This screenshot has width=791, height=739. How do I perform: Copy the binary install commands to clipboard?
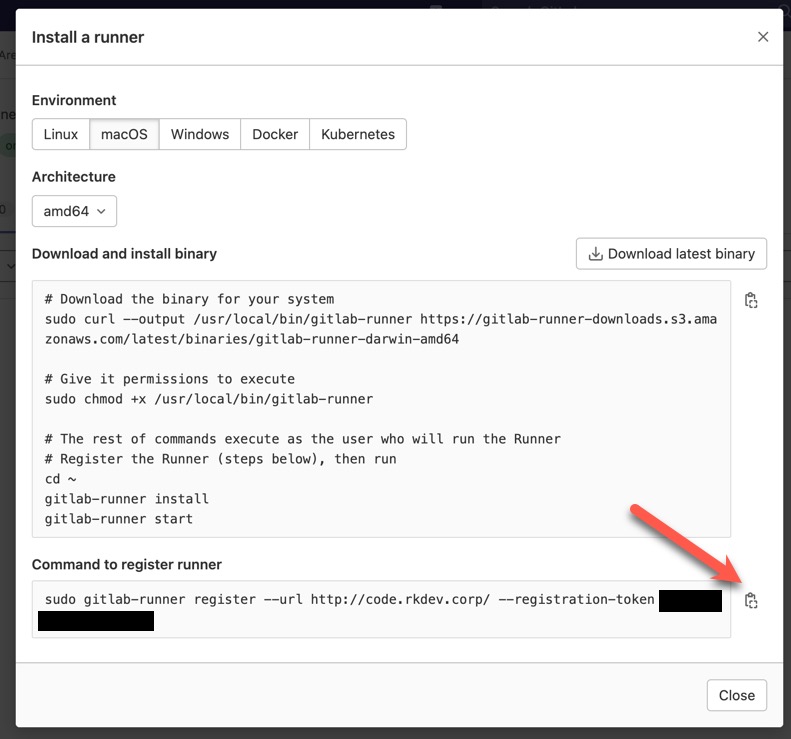pyautogui.click(x=751, y=300)
